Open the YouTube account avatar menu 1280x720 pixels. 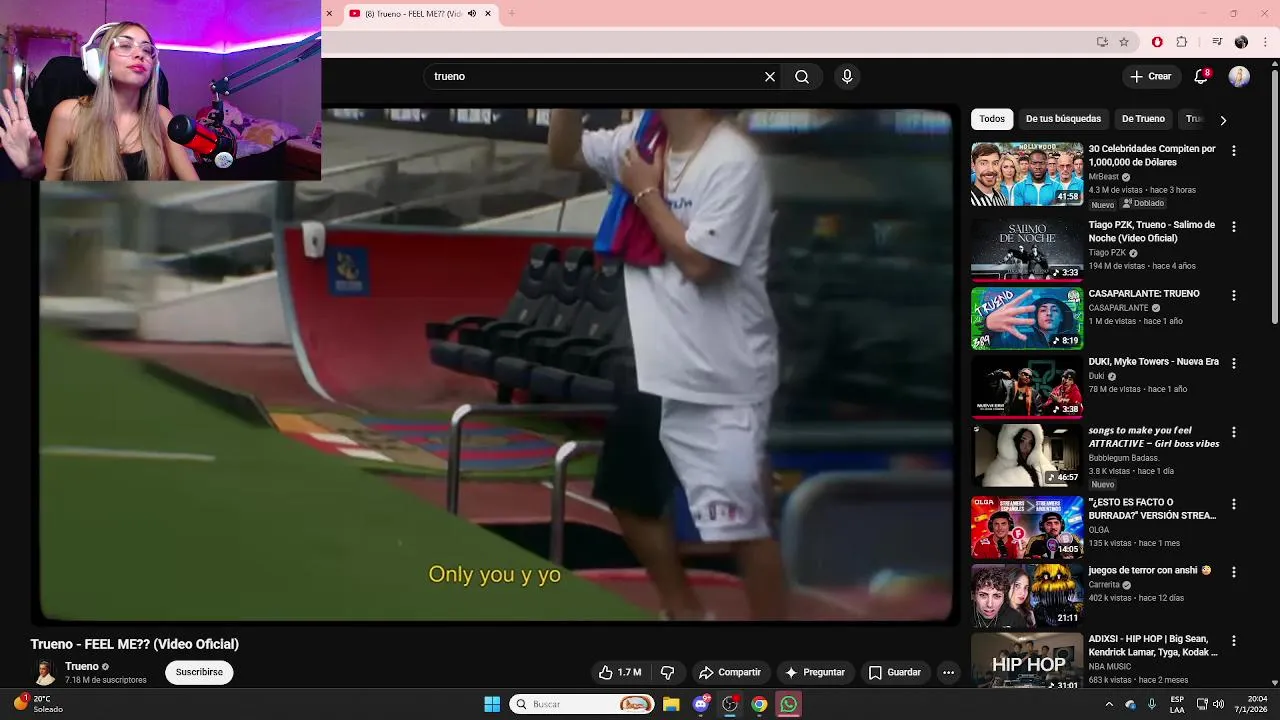[x=1239, y=76]
